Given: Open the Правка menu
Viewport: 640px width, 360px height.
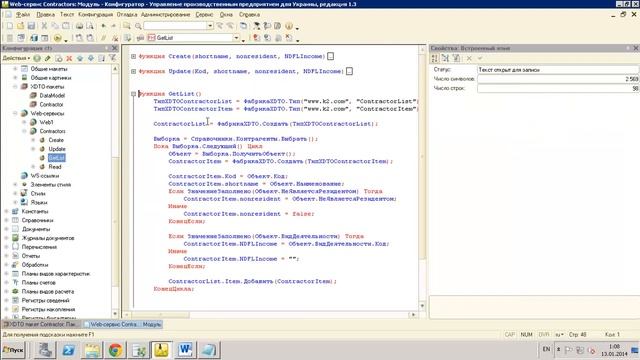Looking at the screenshot, I should (x=45, y=15).
